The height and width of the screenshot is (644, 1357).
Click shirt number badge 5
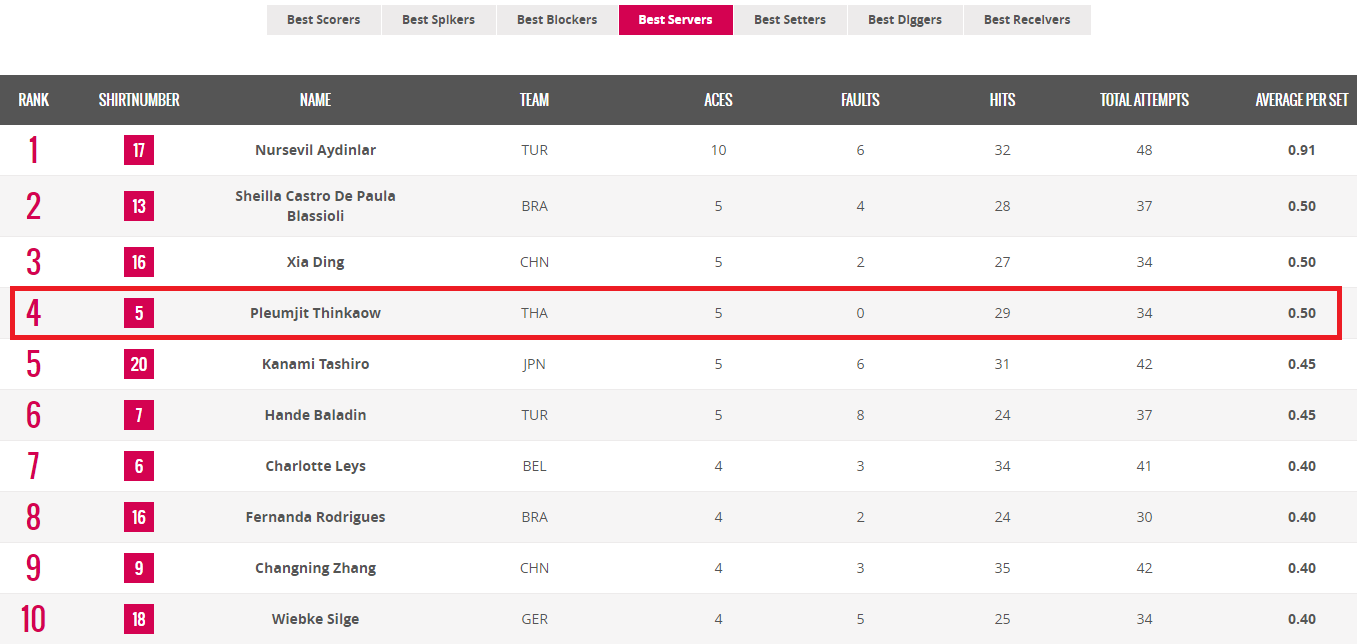(x=139, y=314)
